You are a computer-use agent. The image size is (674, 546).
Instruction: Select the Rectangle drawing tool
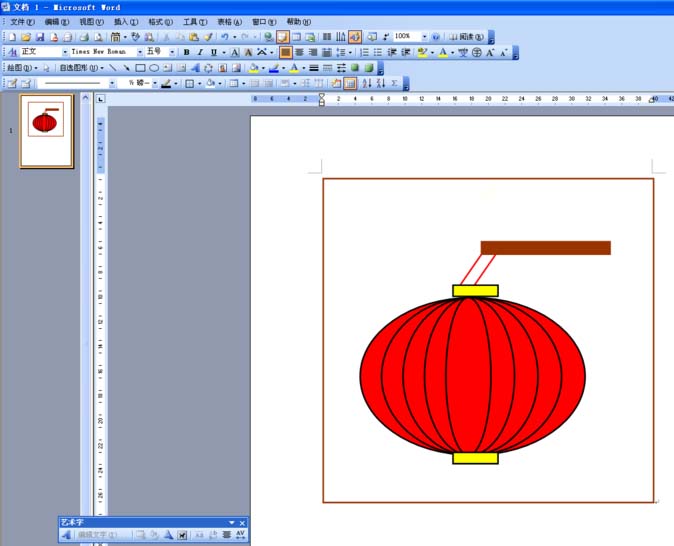(140, 68)
